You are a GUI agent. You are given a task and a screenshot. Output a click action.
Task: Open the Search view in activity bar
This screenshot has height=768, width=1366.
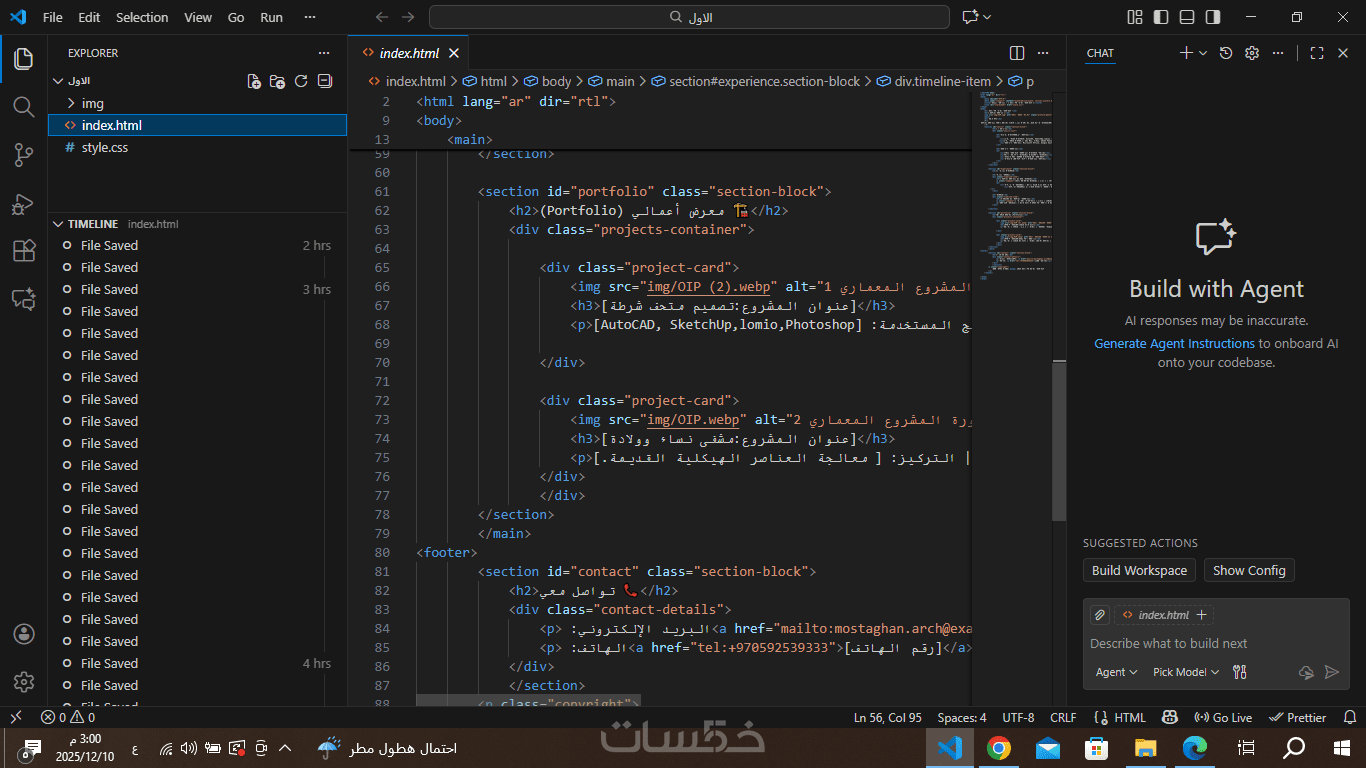coord(24,106)
